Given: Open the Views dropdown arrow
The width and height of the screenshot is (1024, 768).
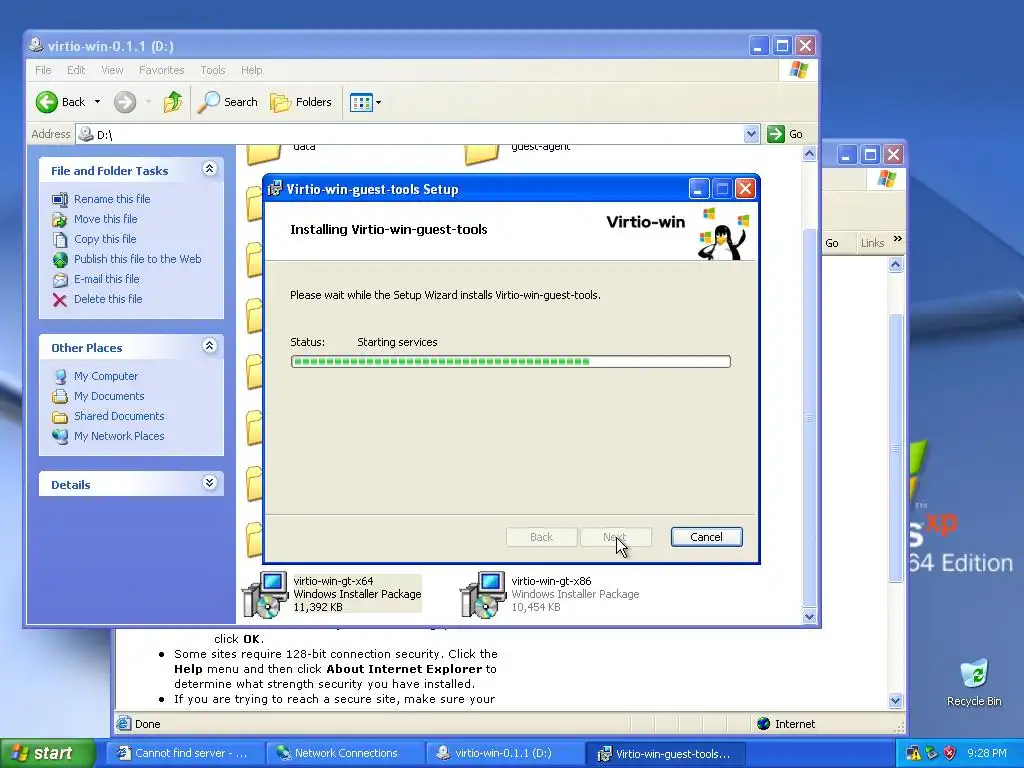Looking at the screenshot, I should point(378,102).
